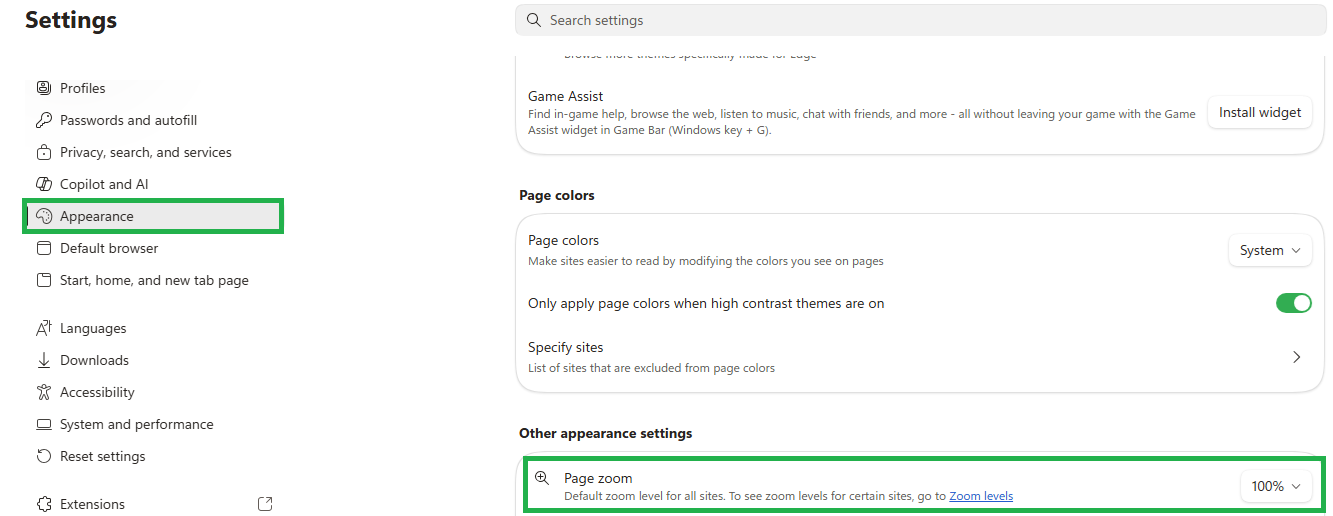The image size is (1333, 516).
Task: Click the magnifying glass icon next to Page zoom
Action: [x=542, y=478]
